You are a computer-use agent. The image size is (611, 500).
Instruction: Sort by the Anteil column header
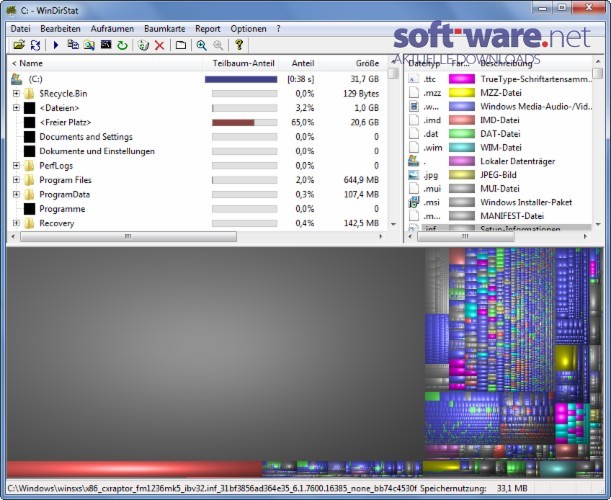coord(299,63)
